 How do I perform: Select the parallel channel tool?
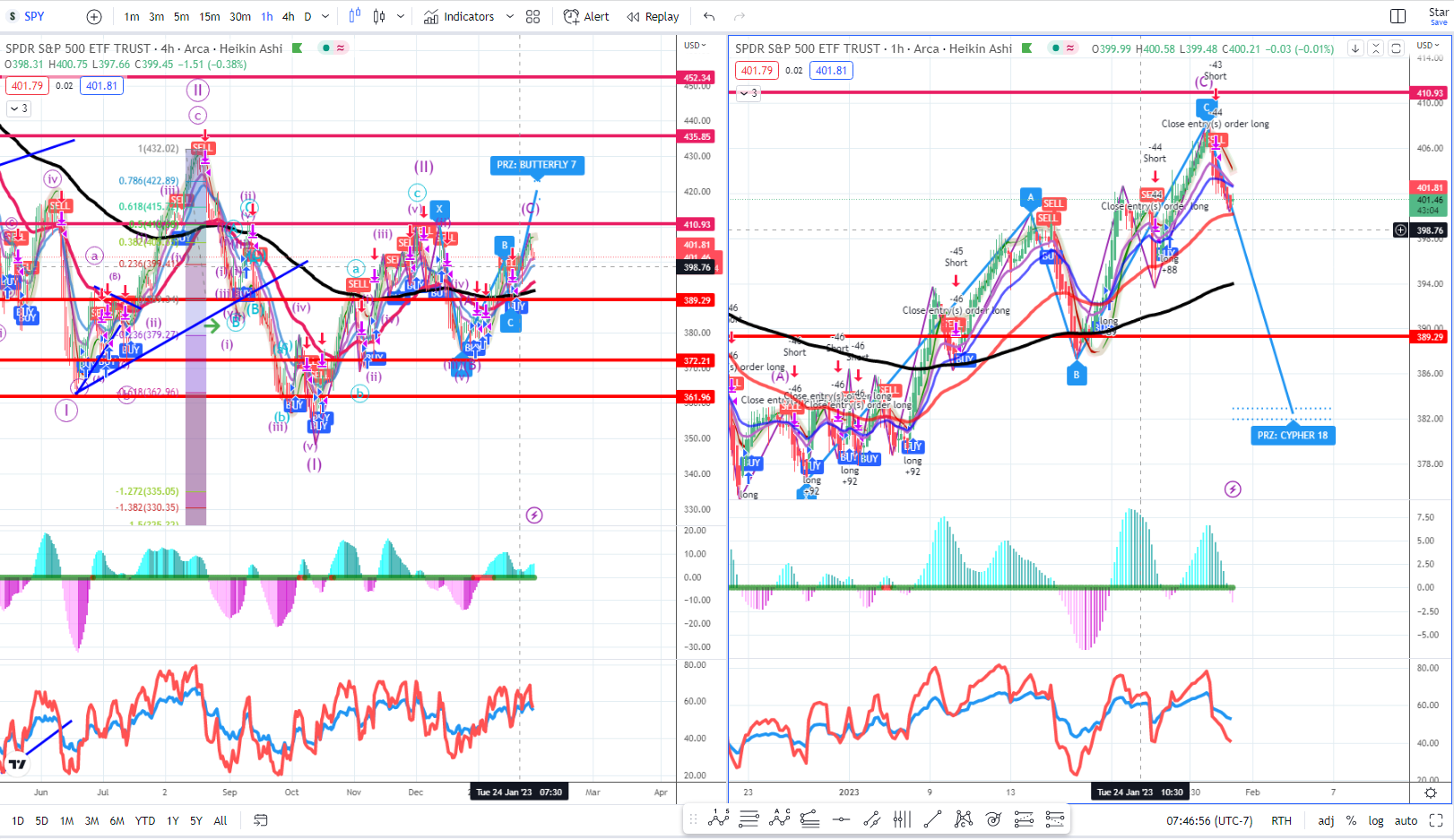point(871,818)
